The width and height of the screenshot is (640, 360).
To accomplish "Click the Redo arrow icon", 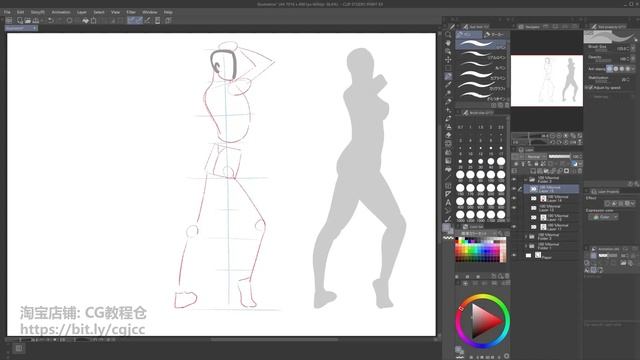I will point(59,20).
